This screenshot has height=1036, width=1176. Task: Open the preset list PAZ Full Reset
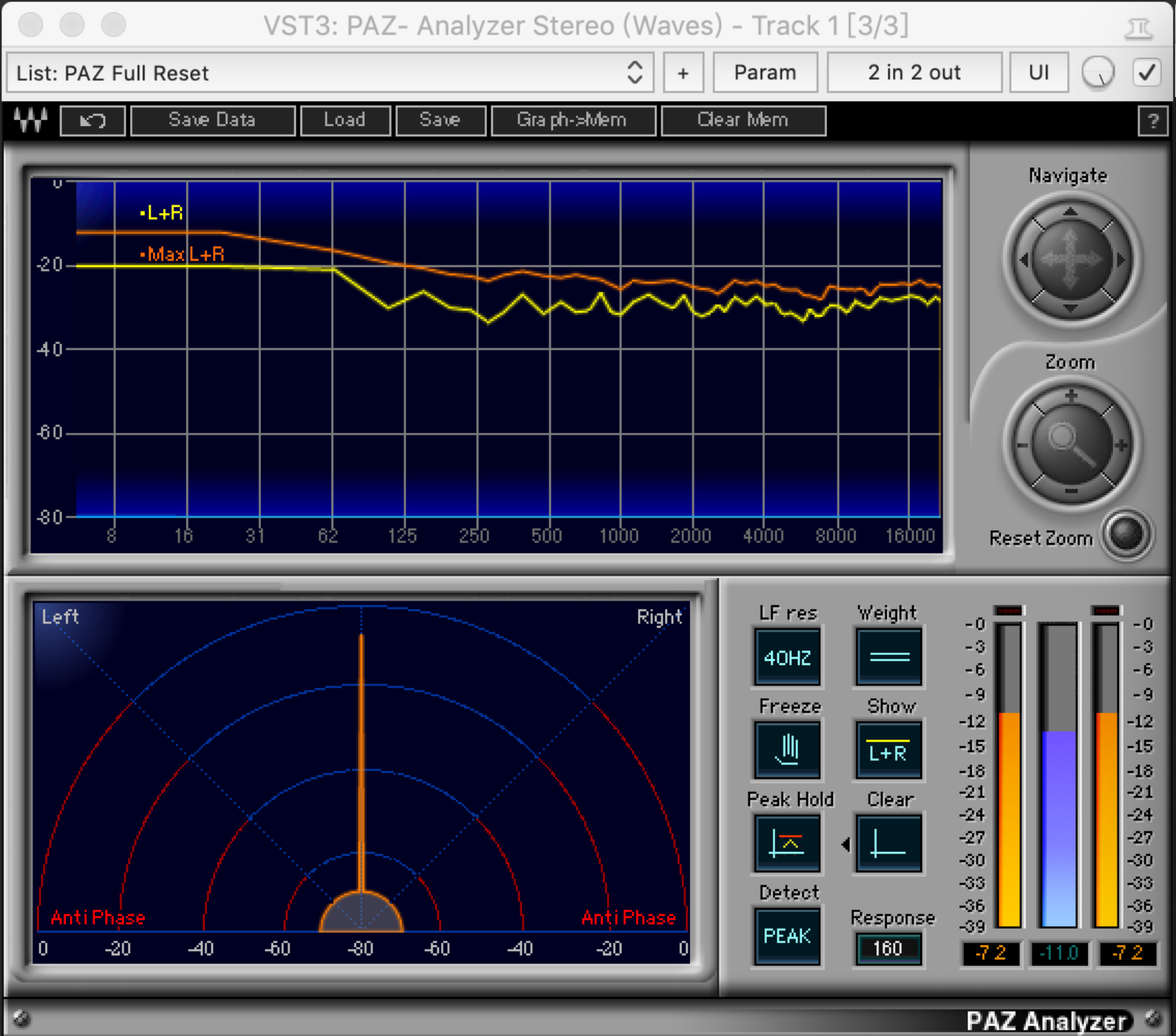tap(330, 73)
